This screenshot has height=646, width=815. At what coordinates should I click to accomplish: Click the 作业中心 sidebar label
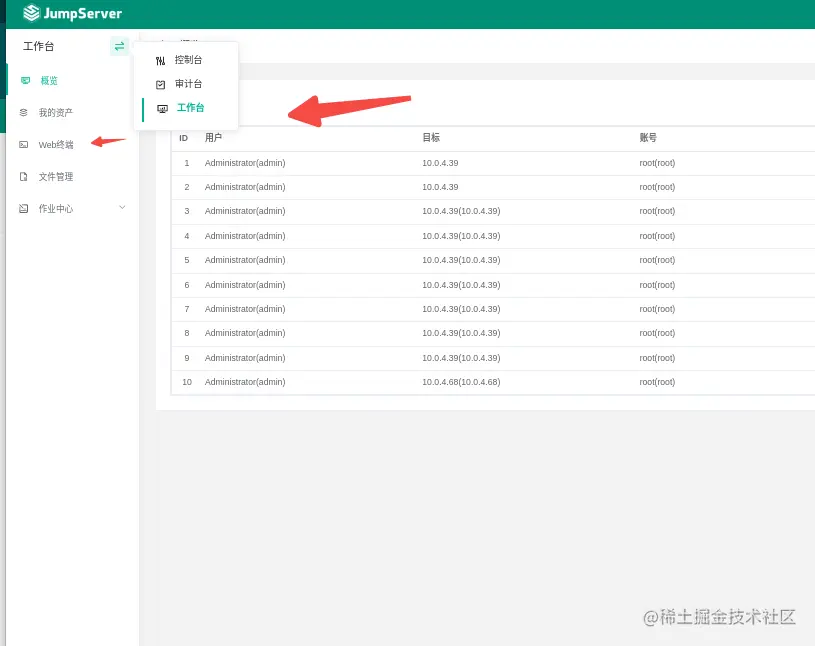tap(56, 209)
